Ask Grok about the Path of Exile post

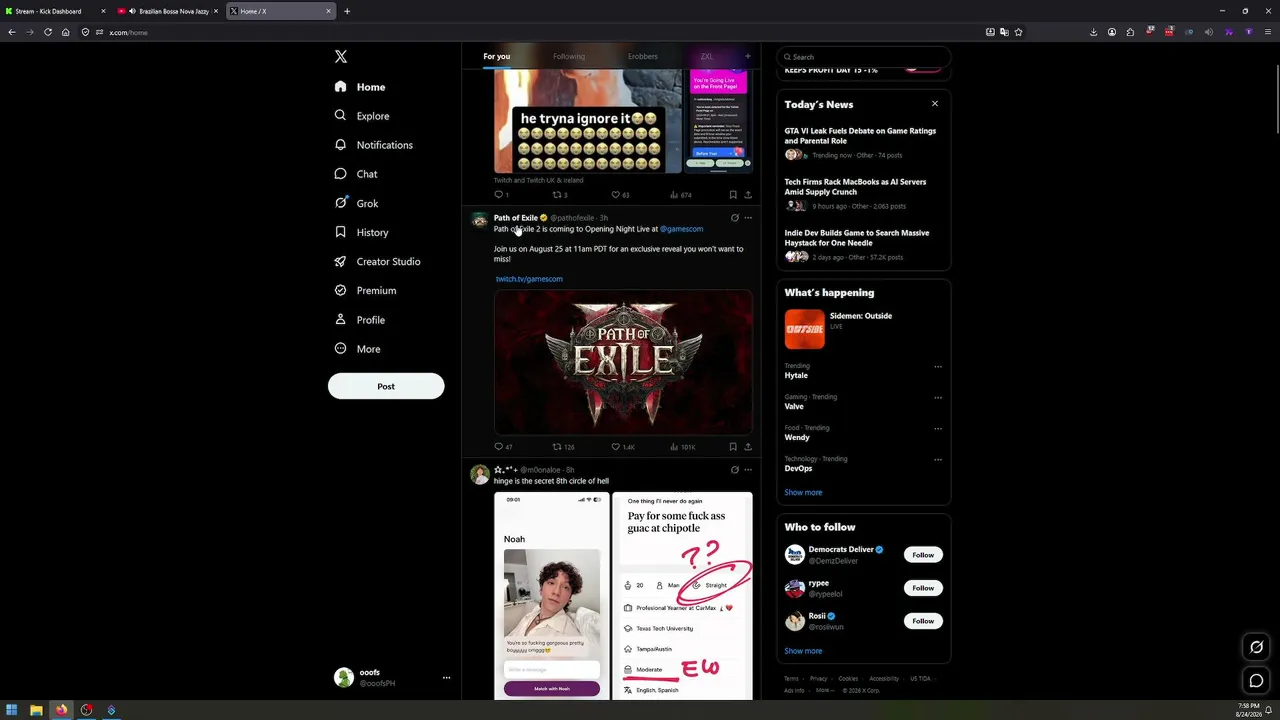point(734,218)
